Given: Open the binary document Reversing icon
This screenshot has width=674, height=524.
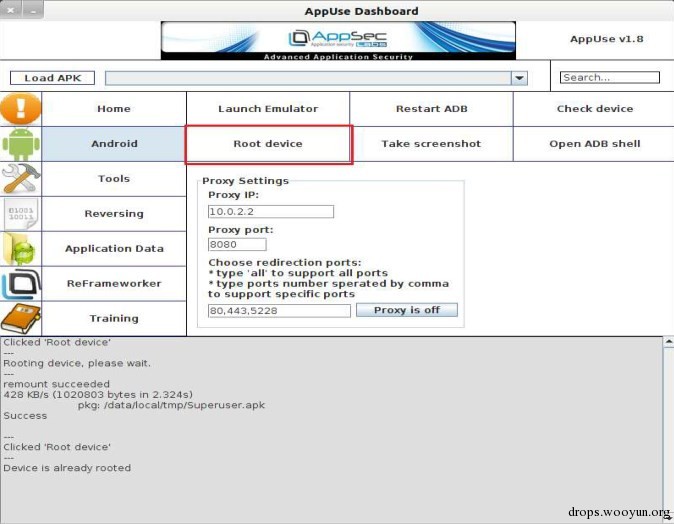Looking at the screenshot, I should coord(21,214).
